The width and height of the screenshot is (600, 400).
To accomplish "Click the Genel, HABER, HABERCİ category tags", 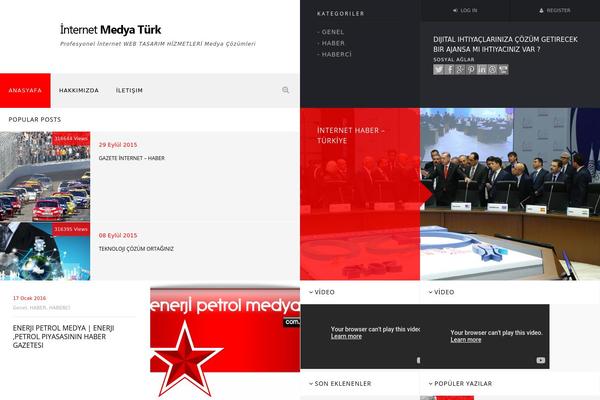I will (42, 308).
